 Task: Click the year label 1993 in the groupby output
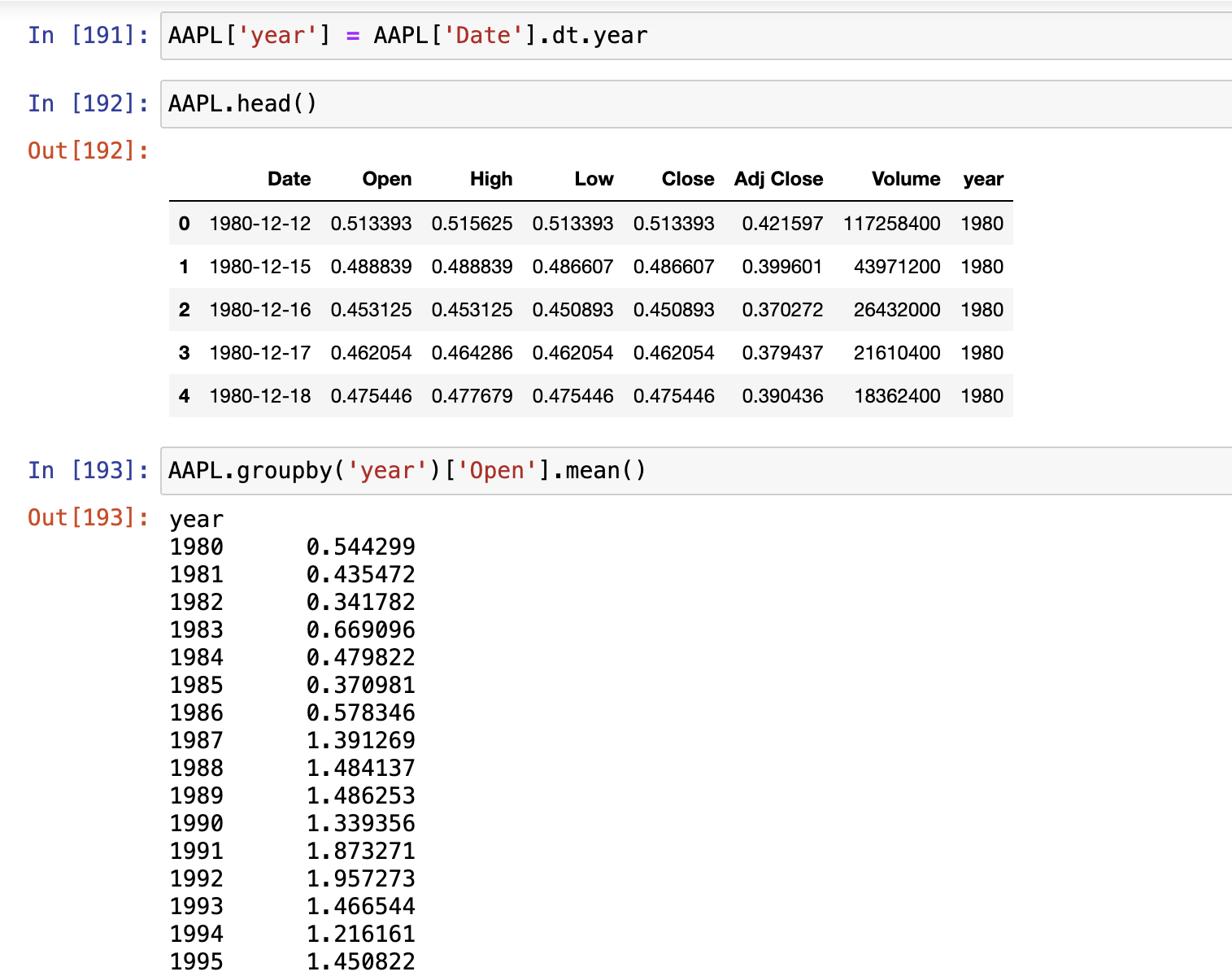(x=197, y=906)
